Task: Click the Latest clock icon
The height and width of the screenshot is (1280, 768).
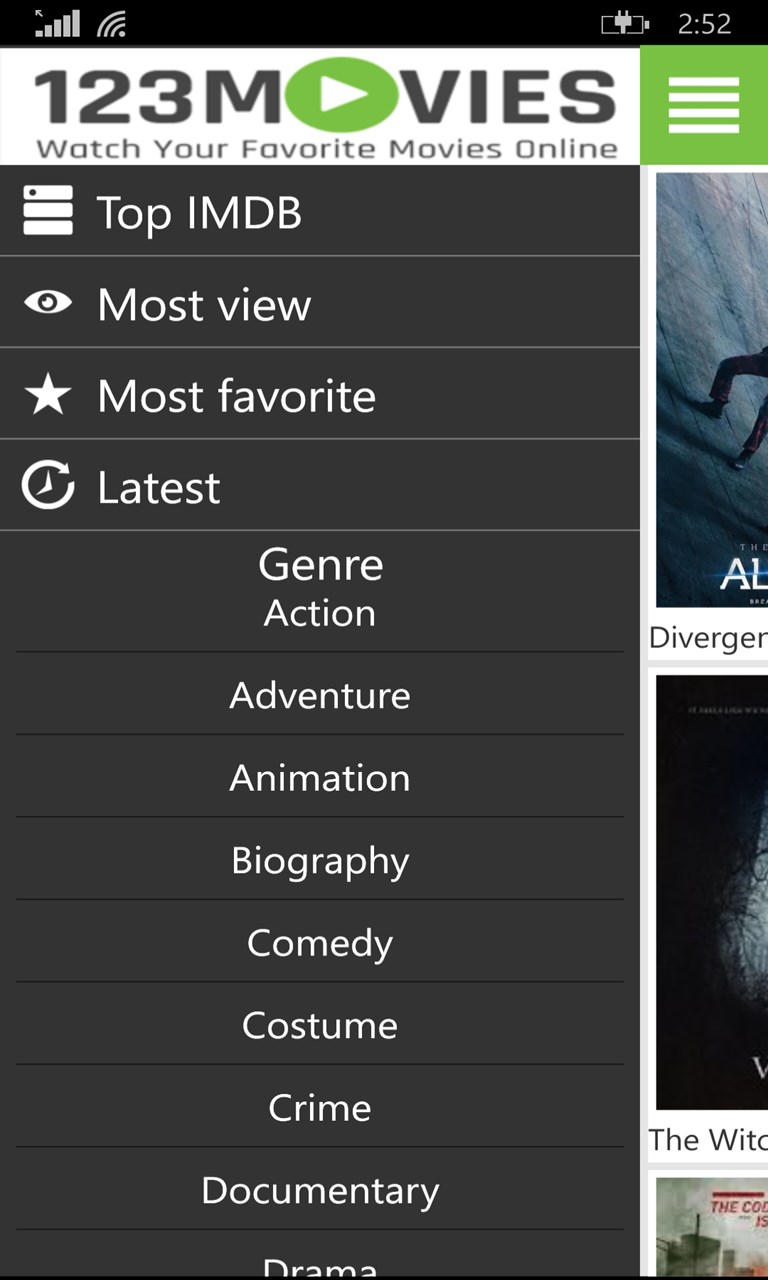Action: click(x=48, y=487)
